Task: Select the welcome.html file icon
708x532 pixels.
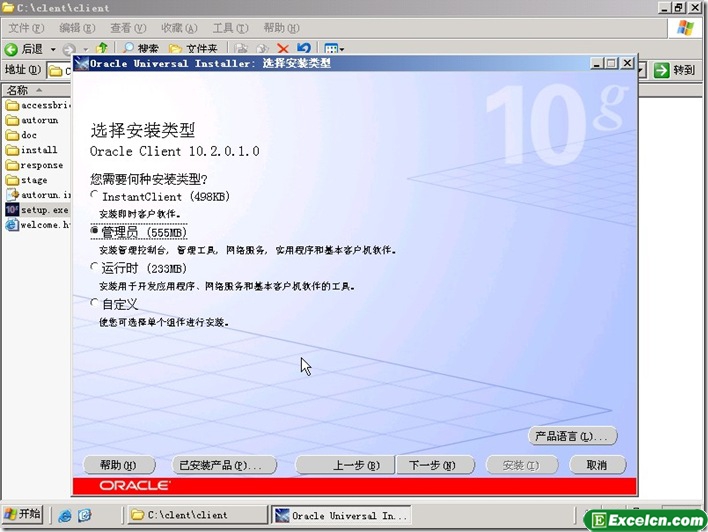Action: [x=12, y=224]
